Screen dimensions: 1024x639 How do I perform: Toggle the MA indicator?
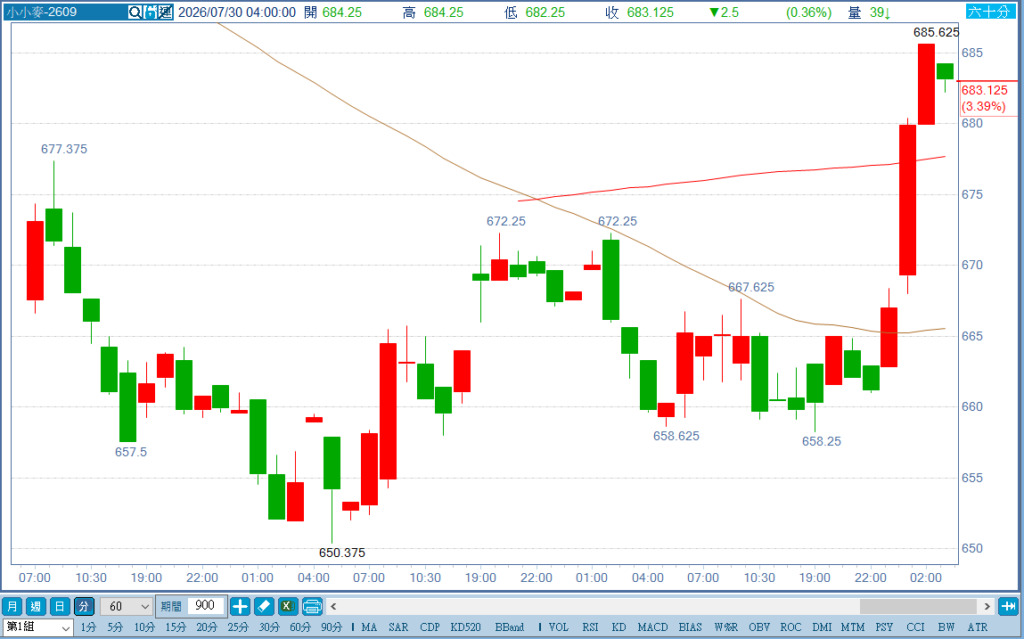tap(369, 627)
